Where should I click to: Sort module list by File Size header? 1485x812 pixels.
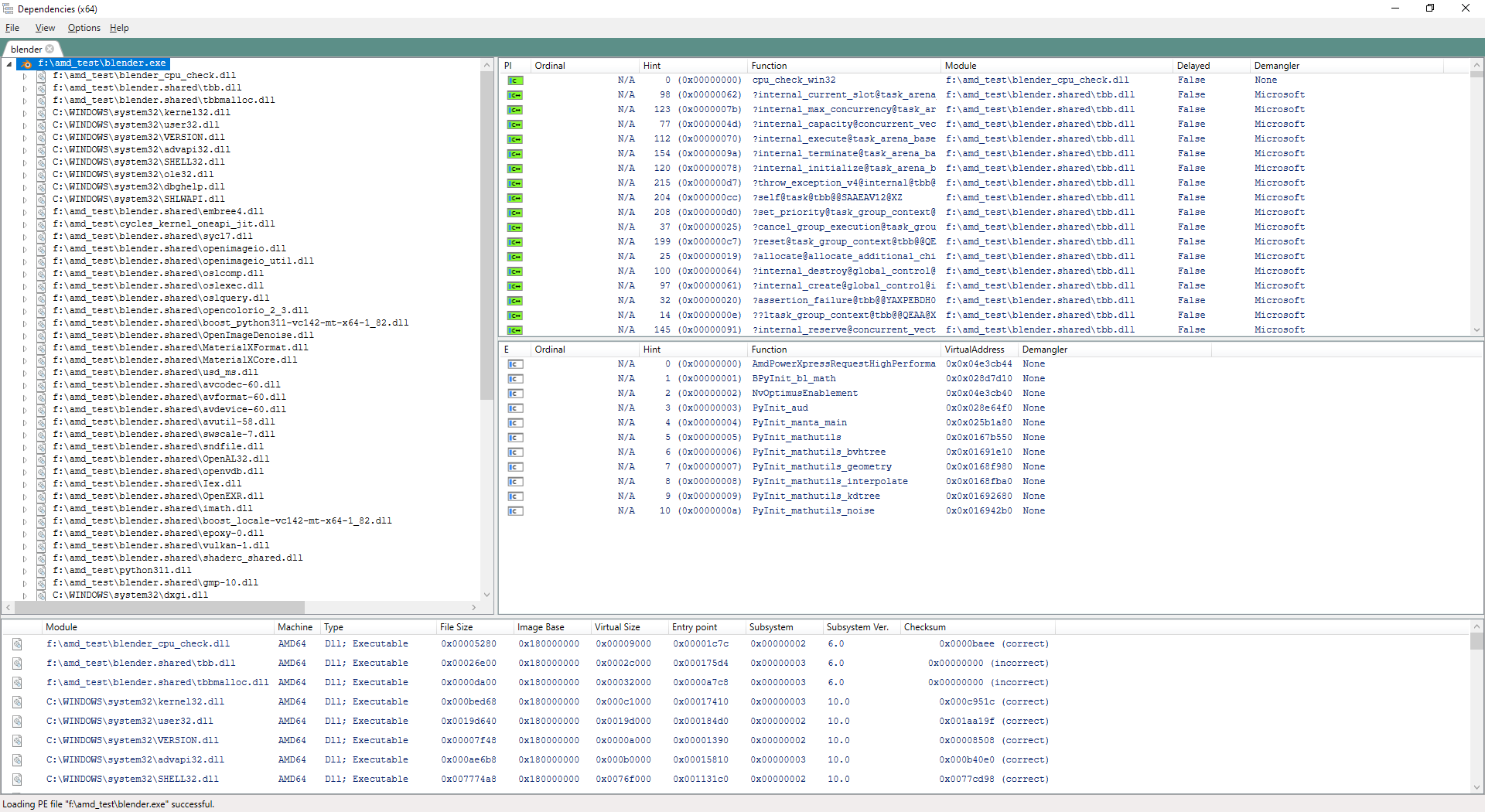(x=475, y=627)
